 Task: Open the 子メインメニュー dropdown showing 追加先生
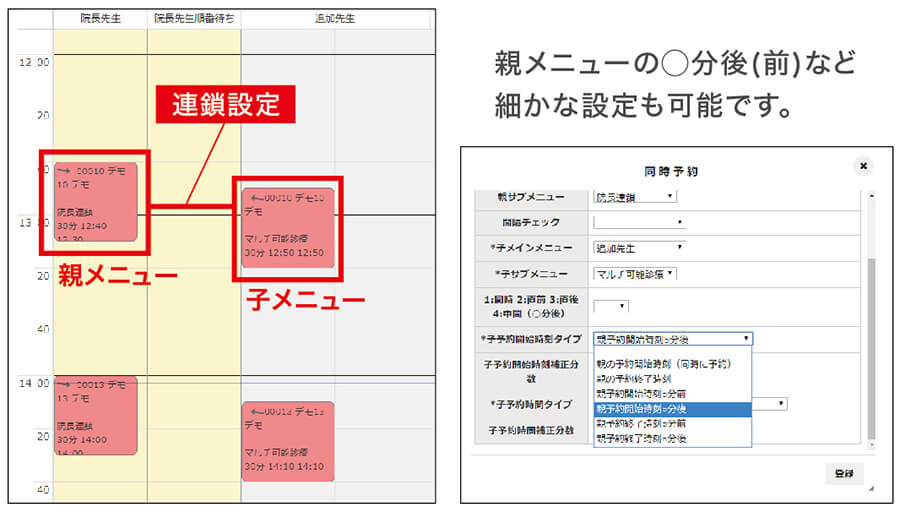pos(639,247)
